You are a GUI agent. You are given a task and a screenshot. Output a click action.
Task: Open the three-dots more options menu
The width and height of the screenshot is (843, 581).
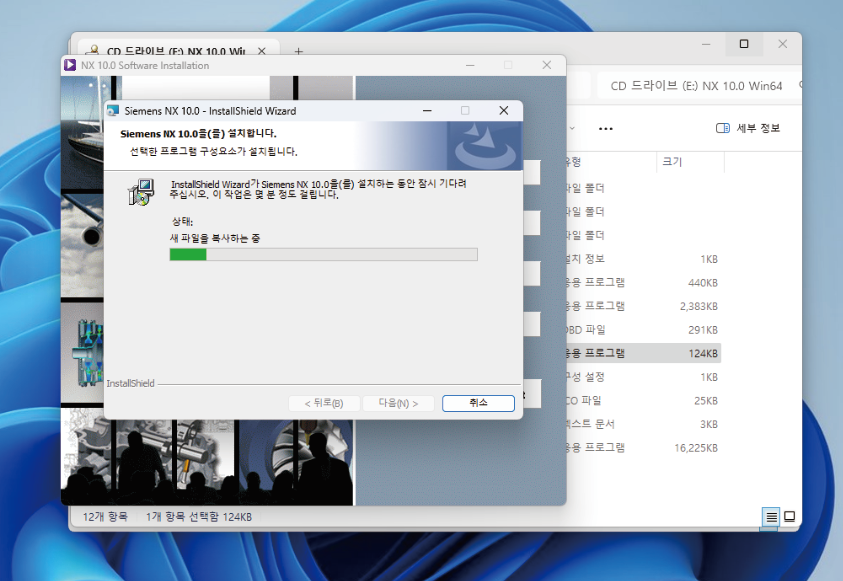[x=605, y=128]
